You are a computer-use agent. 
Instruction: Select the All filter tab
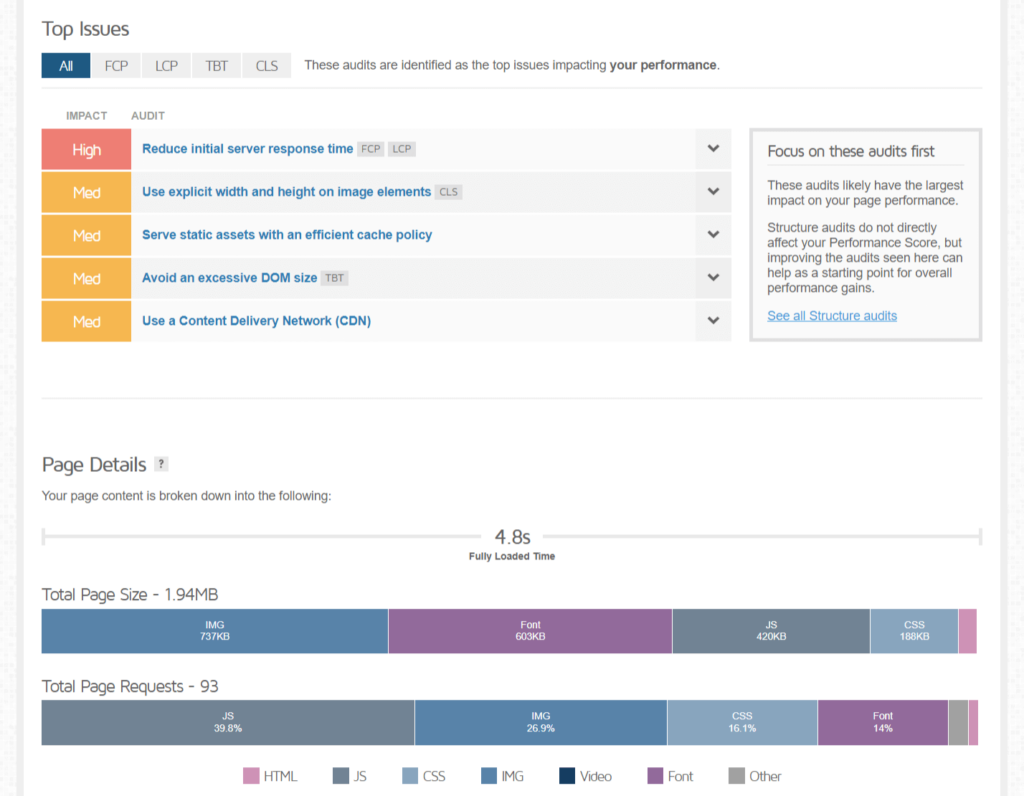pos(65,65)
